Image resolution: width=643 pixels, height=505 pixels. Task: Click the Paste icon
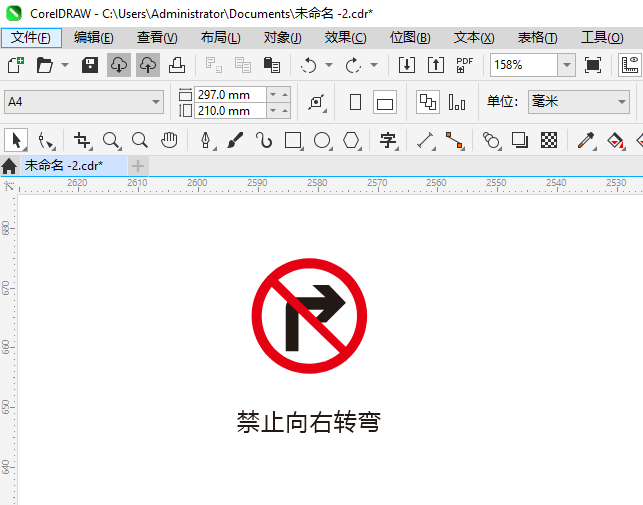pos(271,65)
